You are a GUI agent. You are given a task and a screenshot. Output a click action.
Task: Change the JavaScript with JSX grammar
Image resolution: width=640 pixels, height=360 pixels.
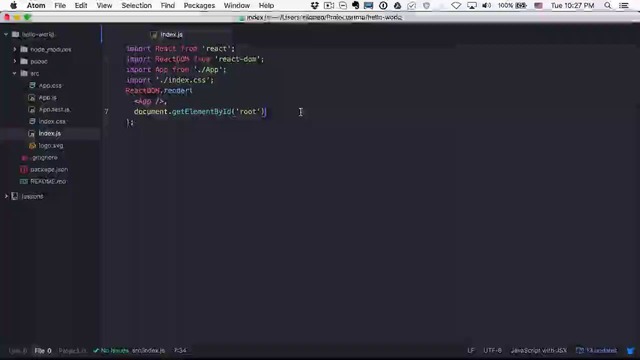point(539,351)
